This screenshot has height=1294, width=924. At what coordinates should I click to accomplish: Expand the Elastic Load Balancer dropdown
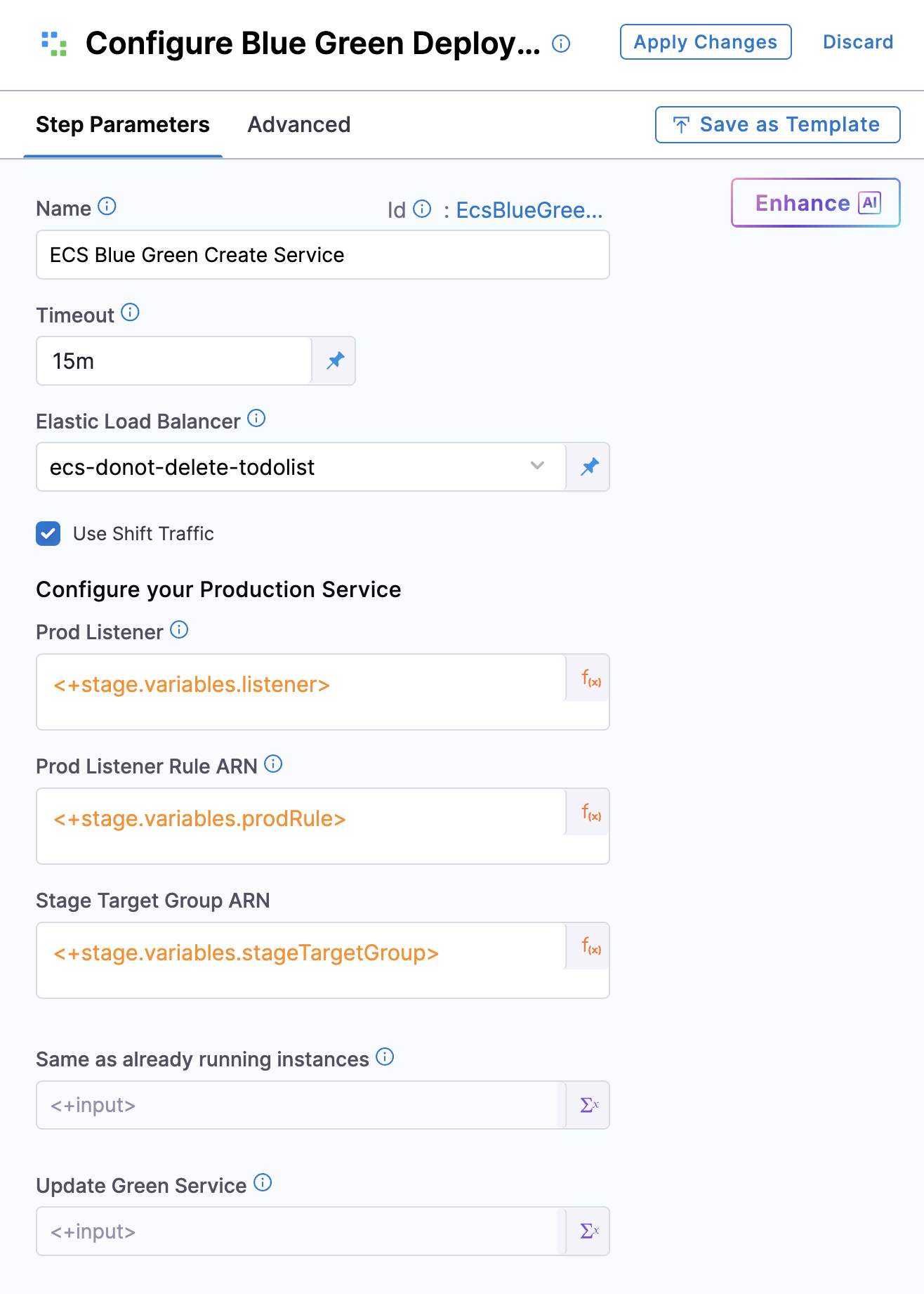click(537, 466)
